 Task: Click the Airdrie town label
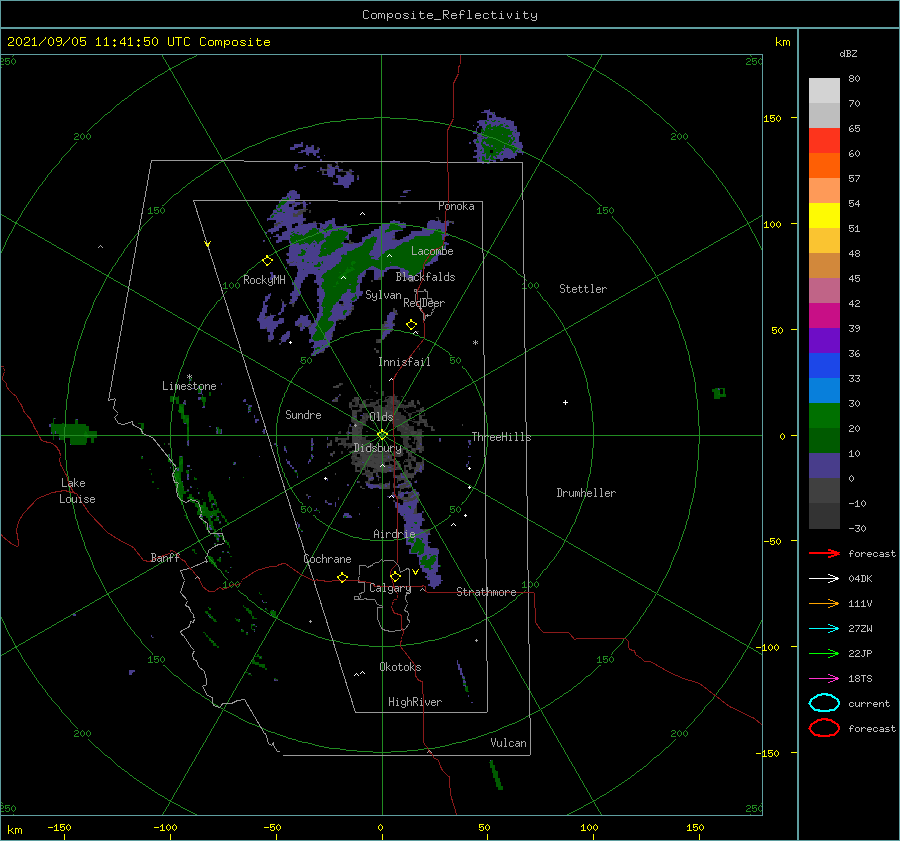[x=394, y=534]
